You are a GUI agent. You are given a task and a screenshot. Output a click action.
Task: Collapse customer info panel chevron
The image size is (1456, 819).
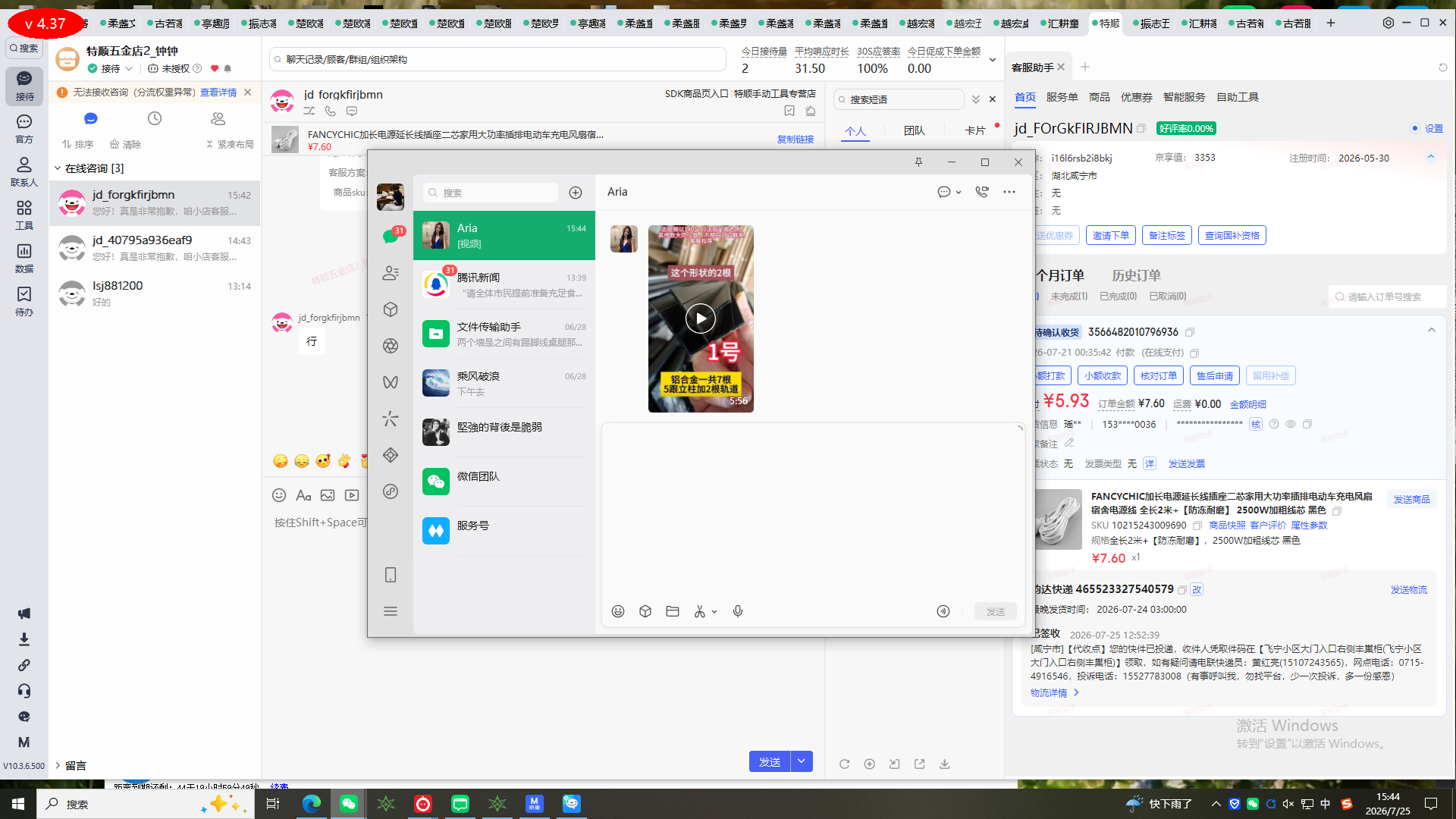point(1431,157)
